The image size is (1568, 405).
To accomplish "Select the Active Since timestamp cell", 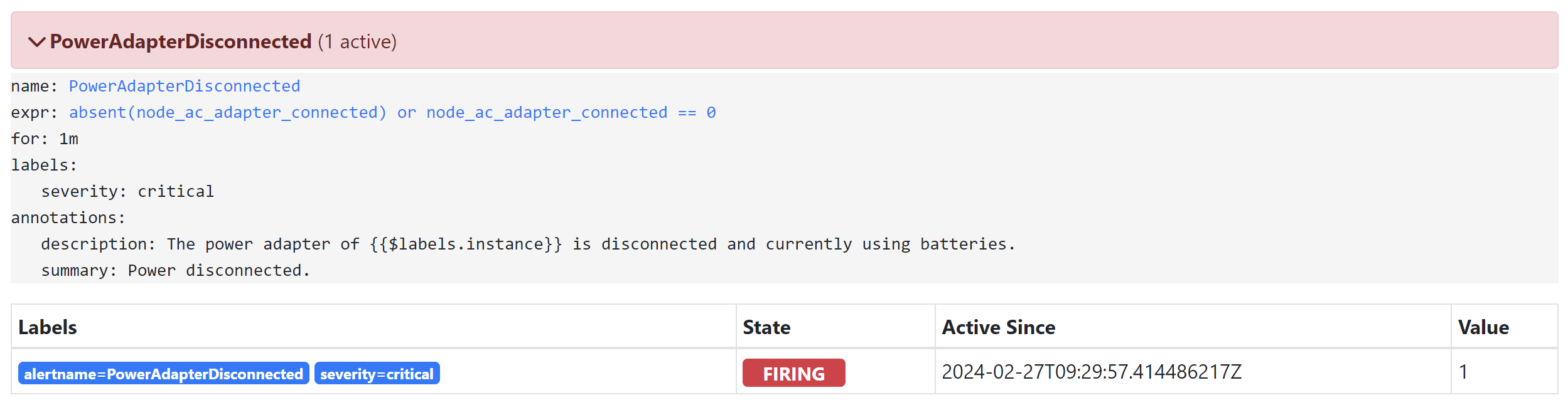I will point(1092,372).
